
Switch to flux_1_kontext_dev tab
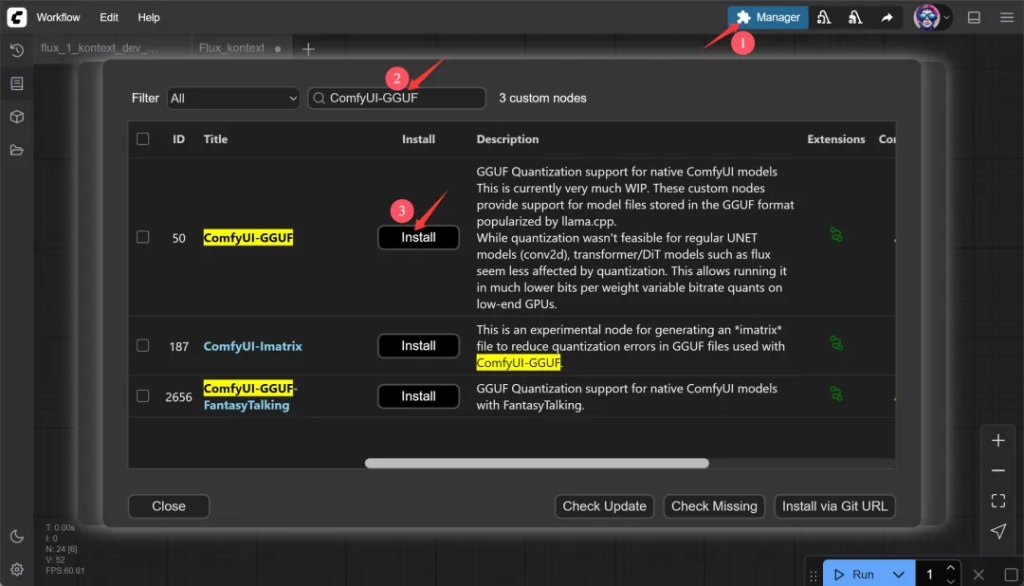coord(99,48)
